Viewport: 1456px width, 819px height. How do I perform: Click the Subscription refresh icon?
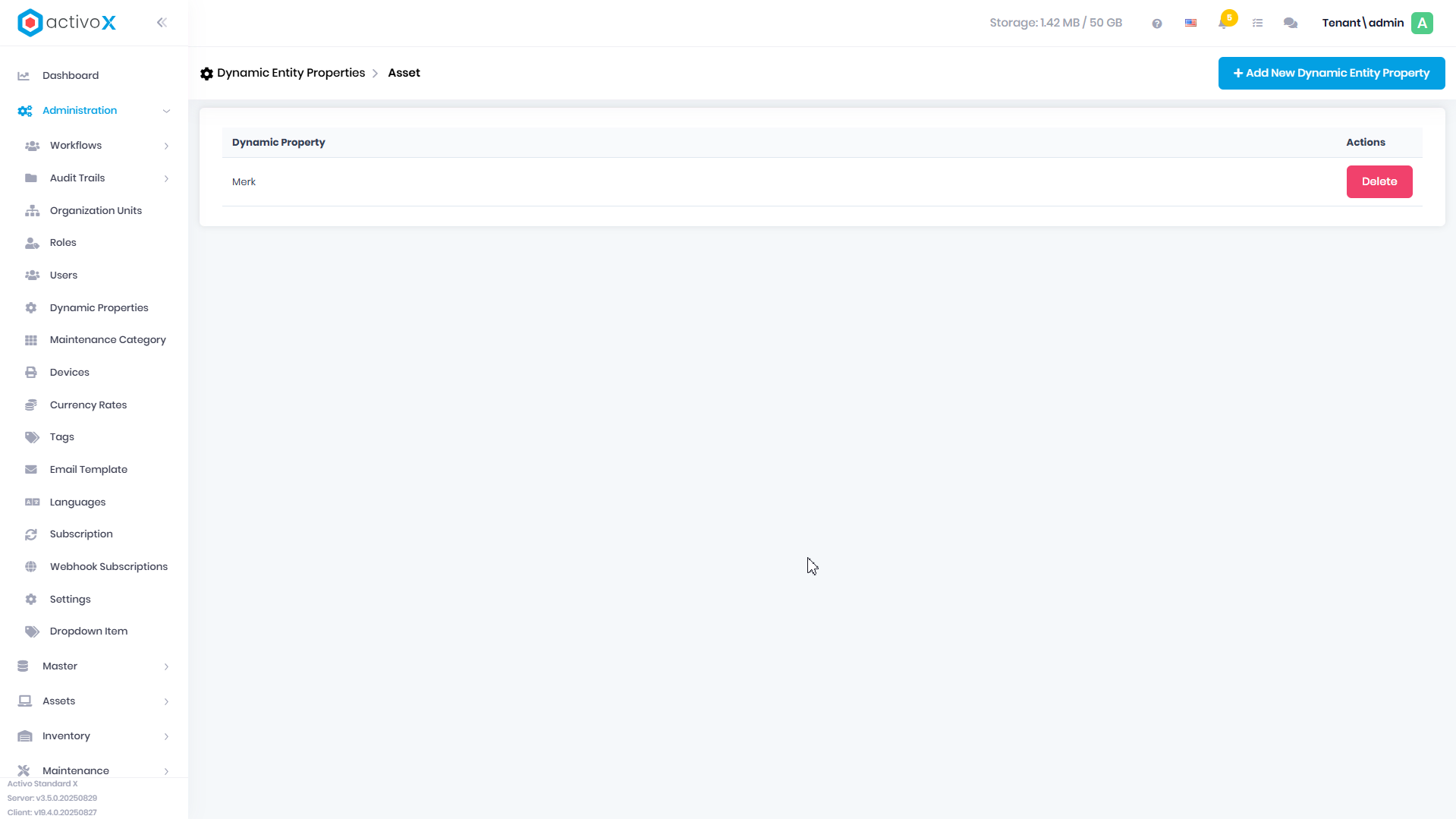pyautogui.click(x=31, y=535)
